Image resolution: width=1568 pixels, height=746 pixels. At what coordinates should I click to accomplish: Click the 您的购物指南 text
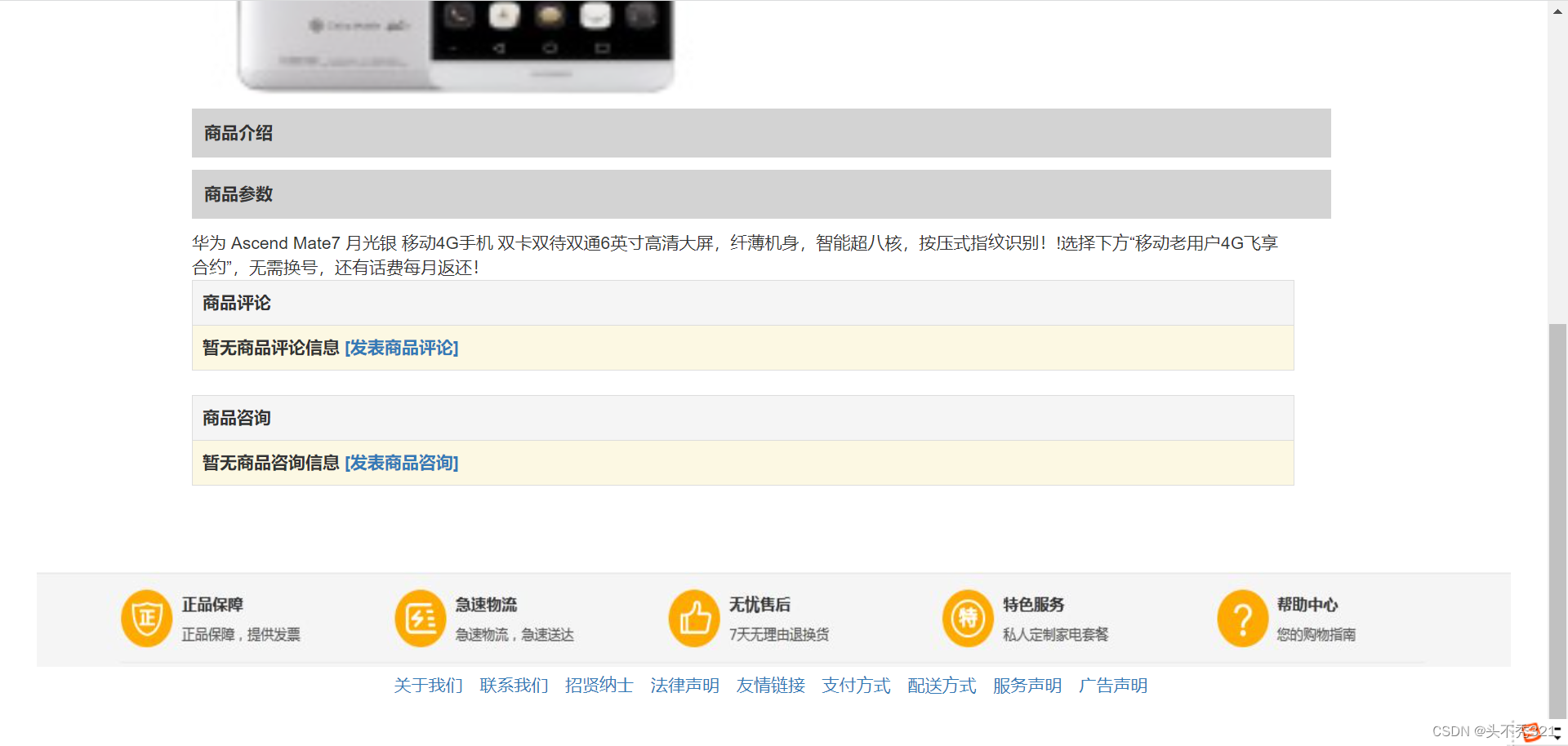tap(1316, 634)
